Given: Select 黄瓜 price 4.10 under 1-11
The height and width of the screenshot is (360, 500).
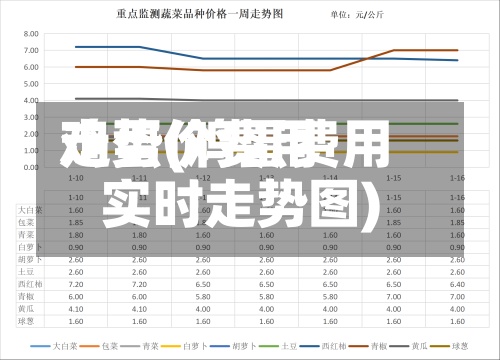Looking at the screenshot, I should point(139,309).
